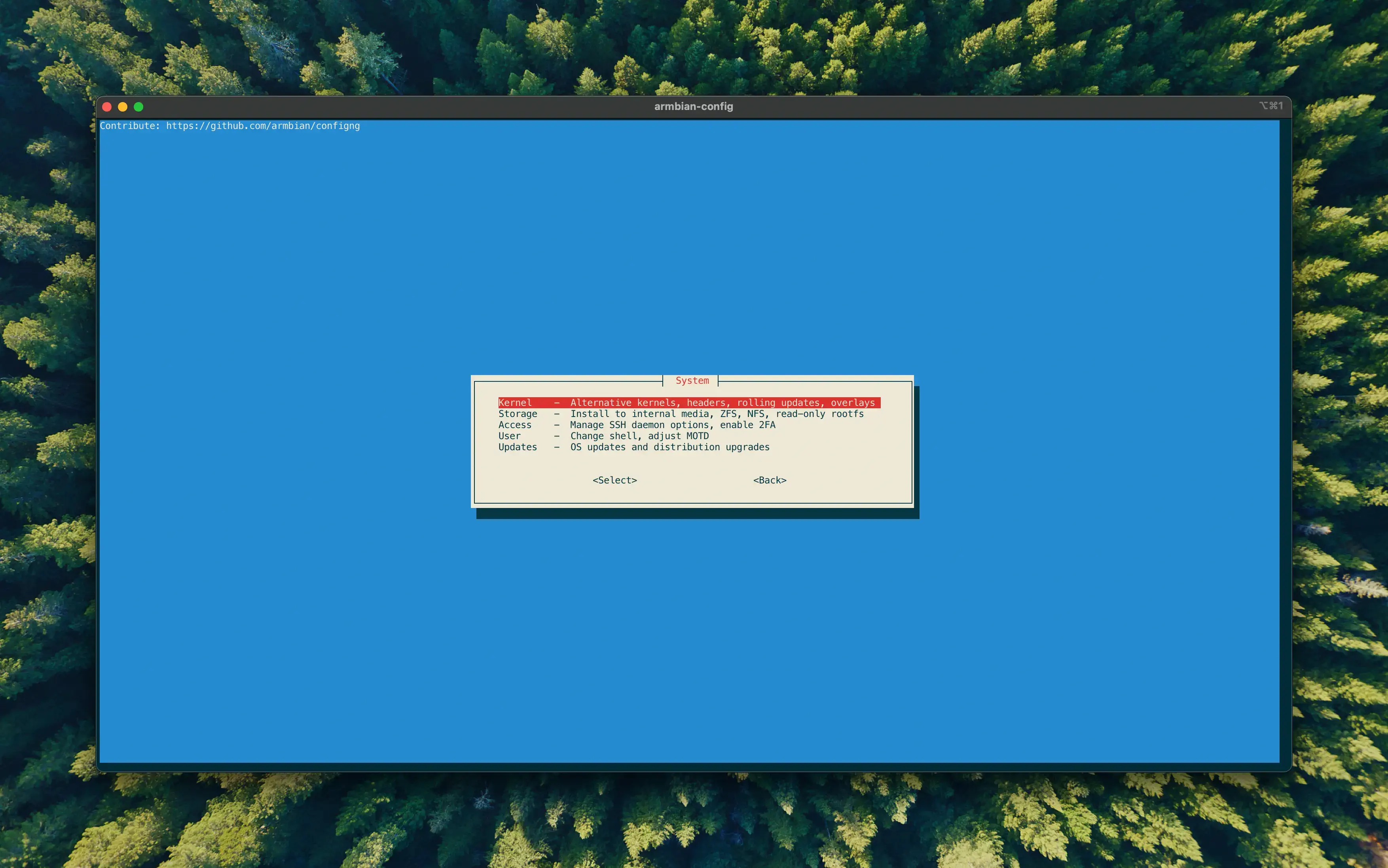This screenshot has width=1388, height=868.
Task: Click the User MOTD description text
Action: [639, 436]
